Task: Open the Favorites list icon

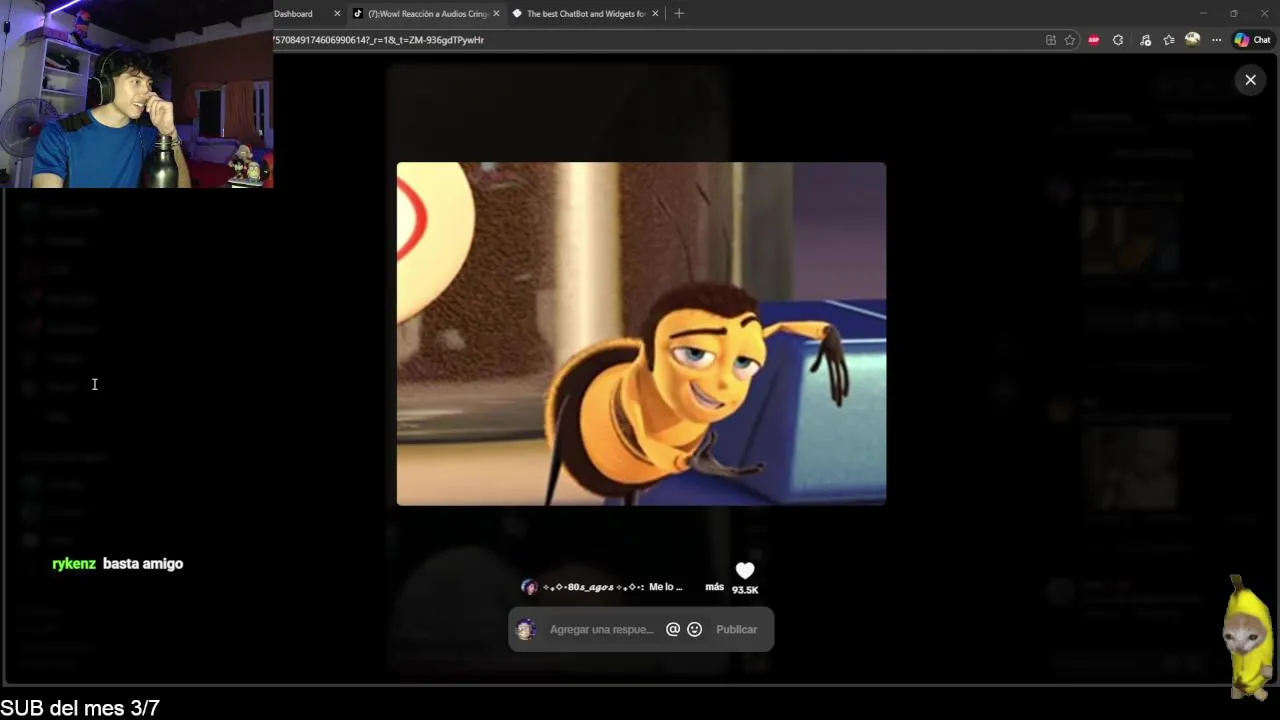Action: [1169, 40]
